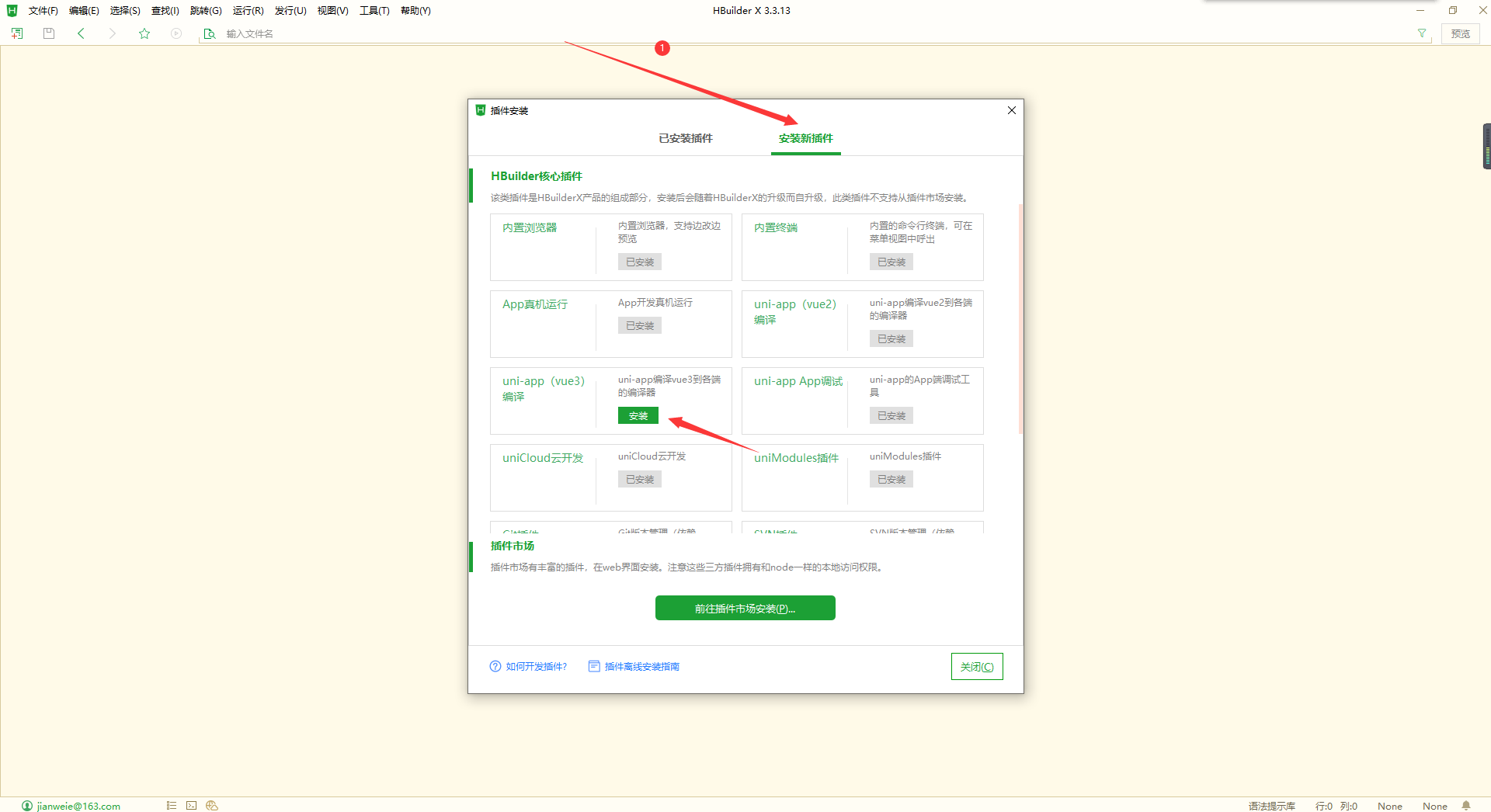The width and height of the screenshot is (1491, 812).
Task: Open the 如何开发插件? link
Action: click(537, 666)
